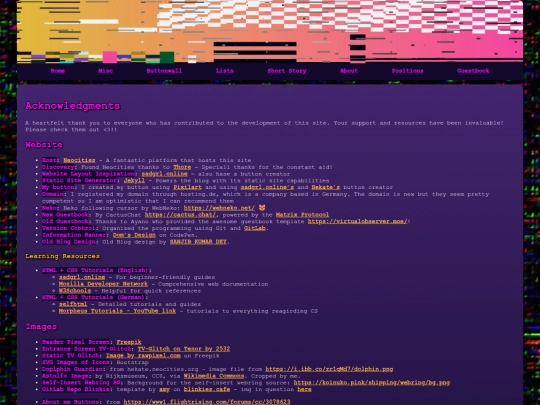The width and height of the screenshot is (540, 405).
Task: Open the Short Story navigation link
Action: [287, 71]
